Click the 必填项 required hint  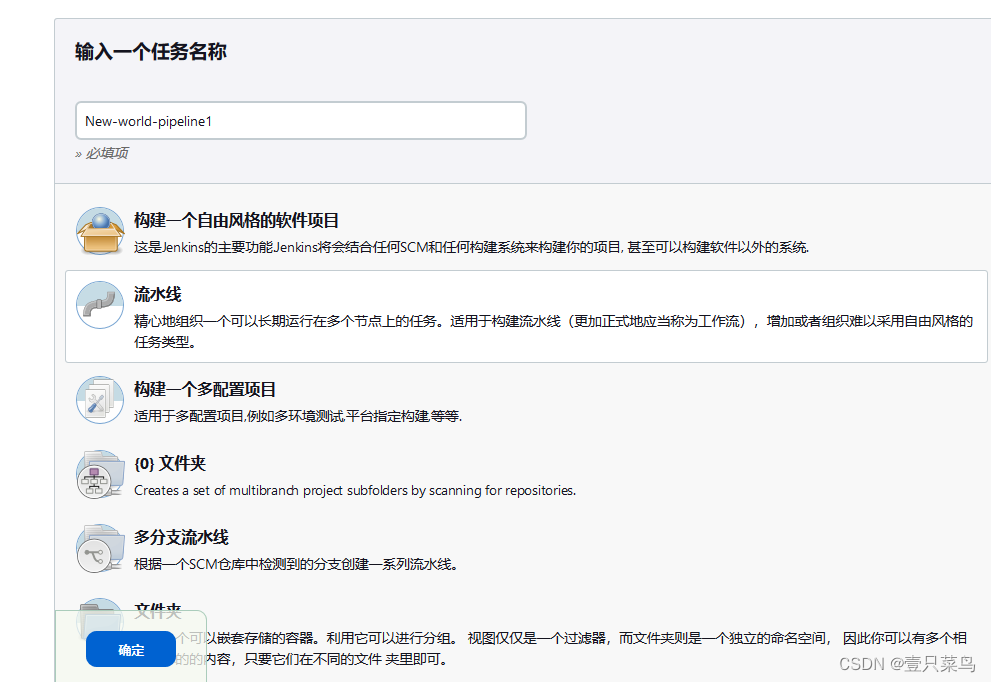pos(102,153)
